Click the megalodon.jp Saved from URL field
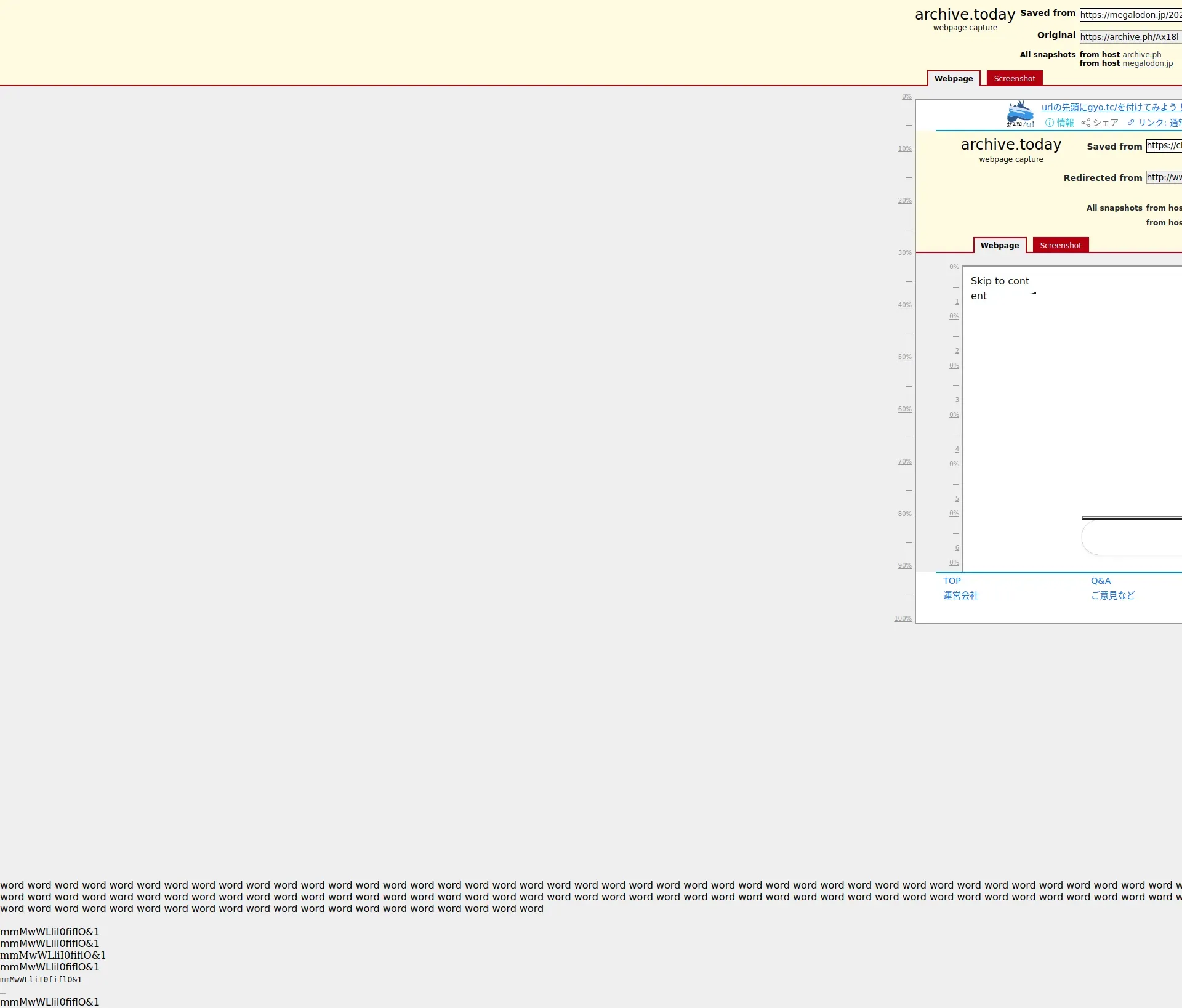The height and width of the screenshot is (1008, 1182). coord(1130,15)
